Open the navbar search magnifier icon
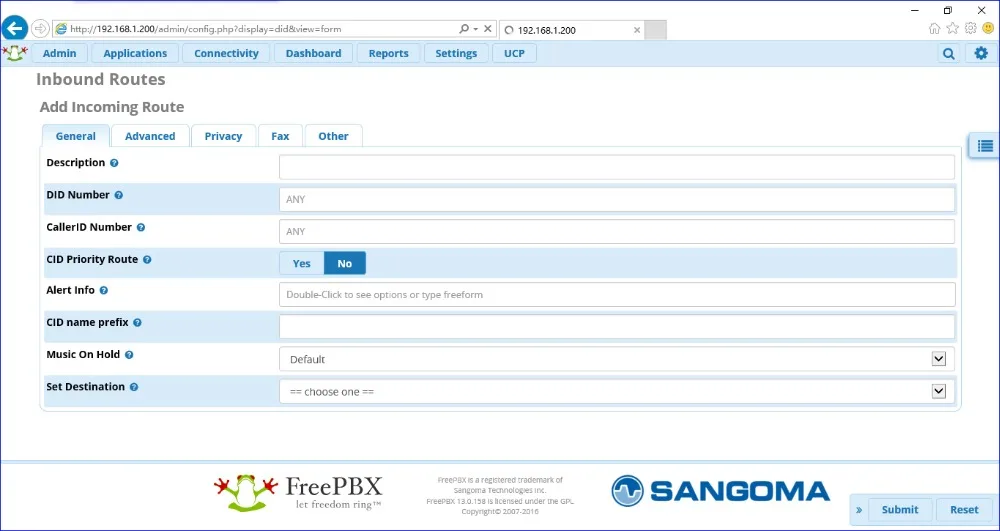1000x531 pixels. [948, 54]
